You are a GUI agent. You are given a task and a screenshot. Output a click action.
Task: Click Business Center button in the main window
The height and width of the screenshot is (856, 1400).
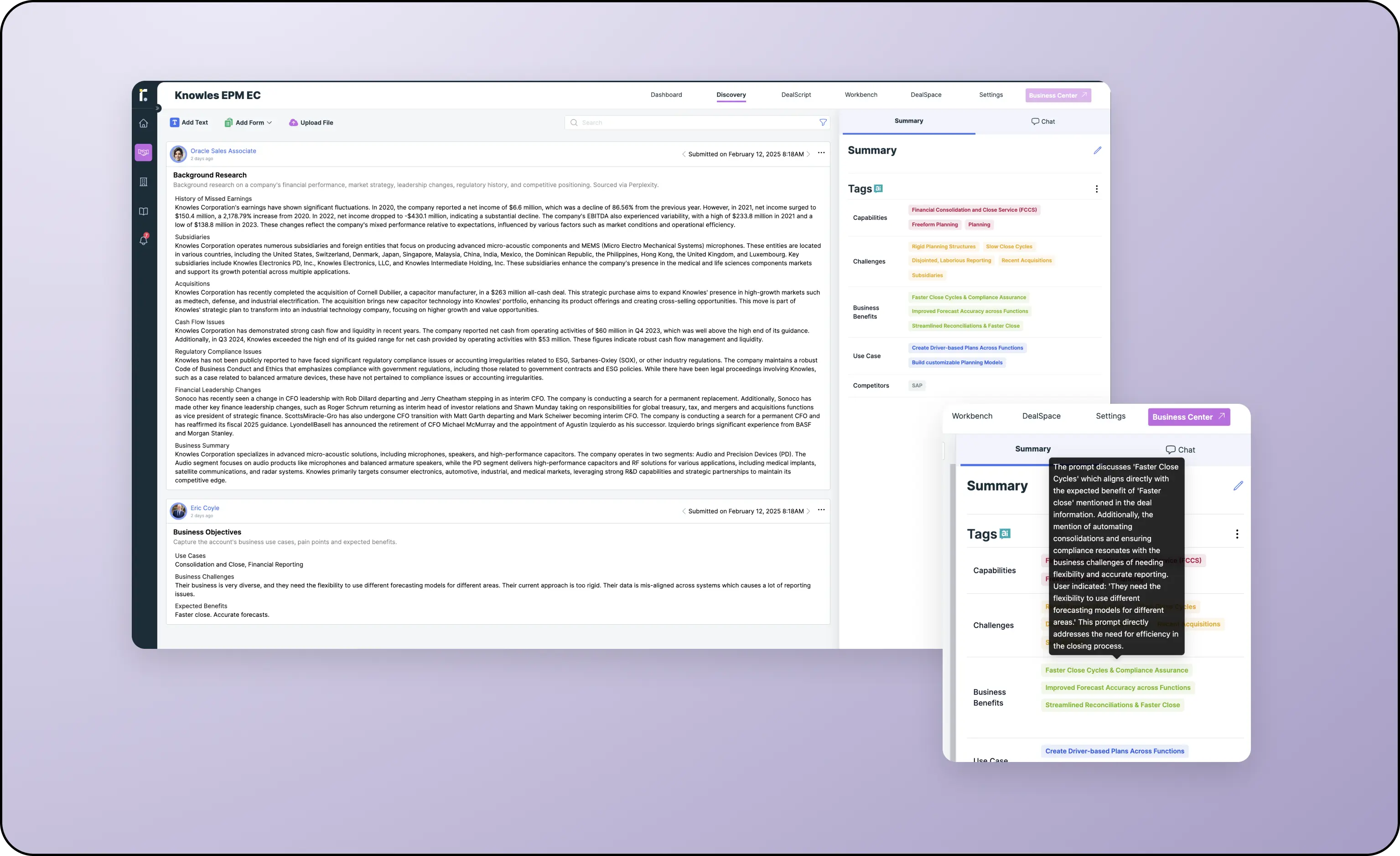1058,95
